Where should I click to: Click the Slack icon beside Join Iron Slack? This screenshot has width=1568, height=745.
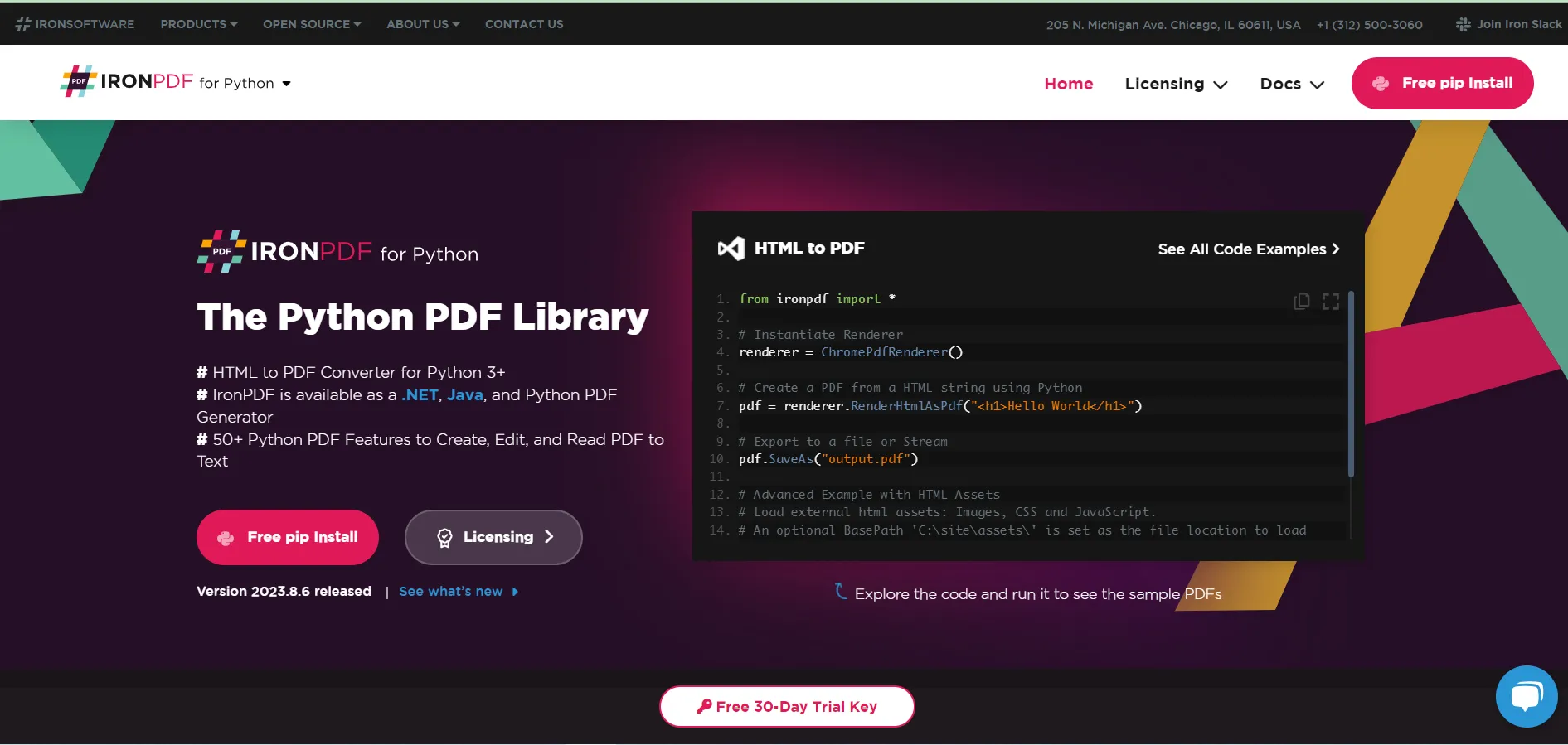(1463, 24)
